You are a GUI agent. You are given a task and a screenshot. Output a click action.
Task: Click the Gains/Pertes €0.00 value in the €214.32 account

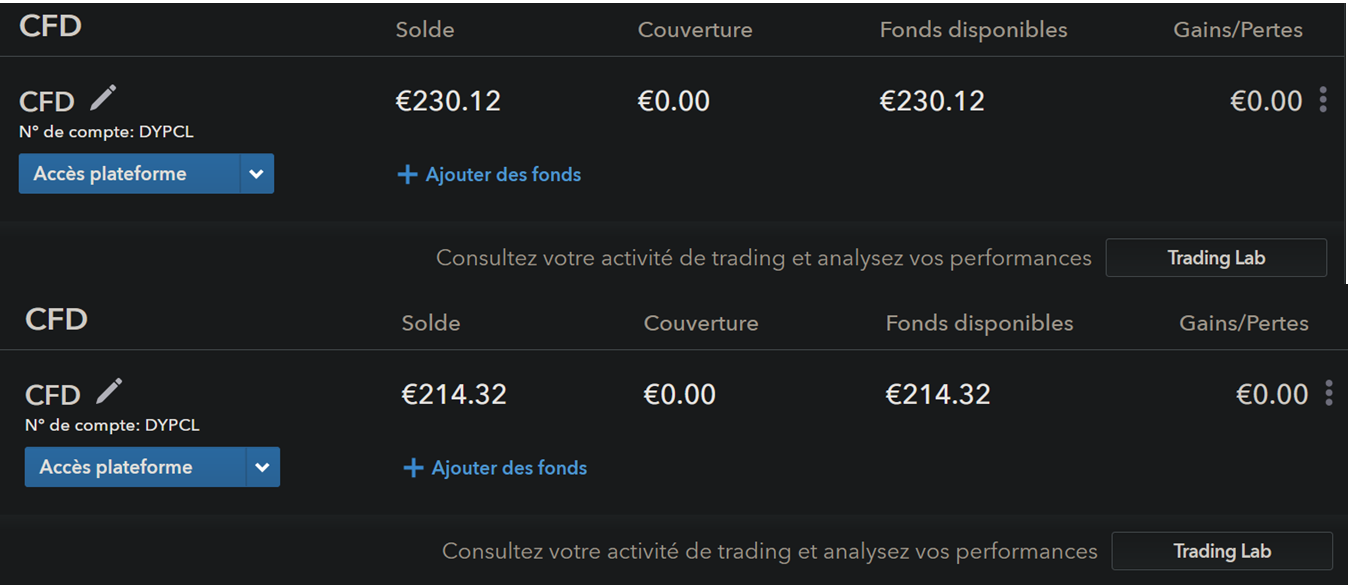pos(1272,394)
